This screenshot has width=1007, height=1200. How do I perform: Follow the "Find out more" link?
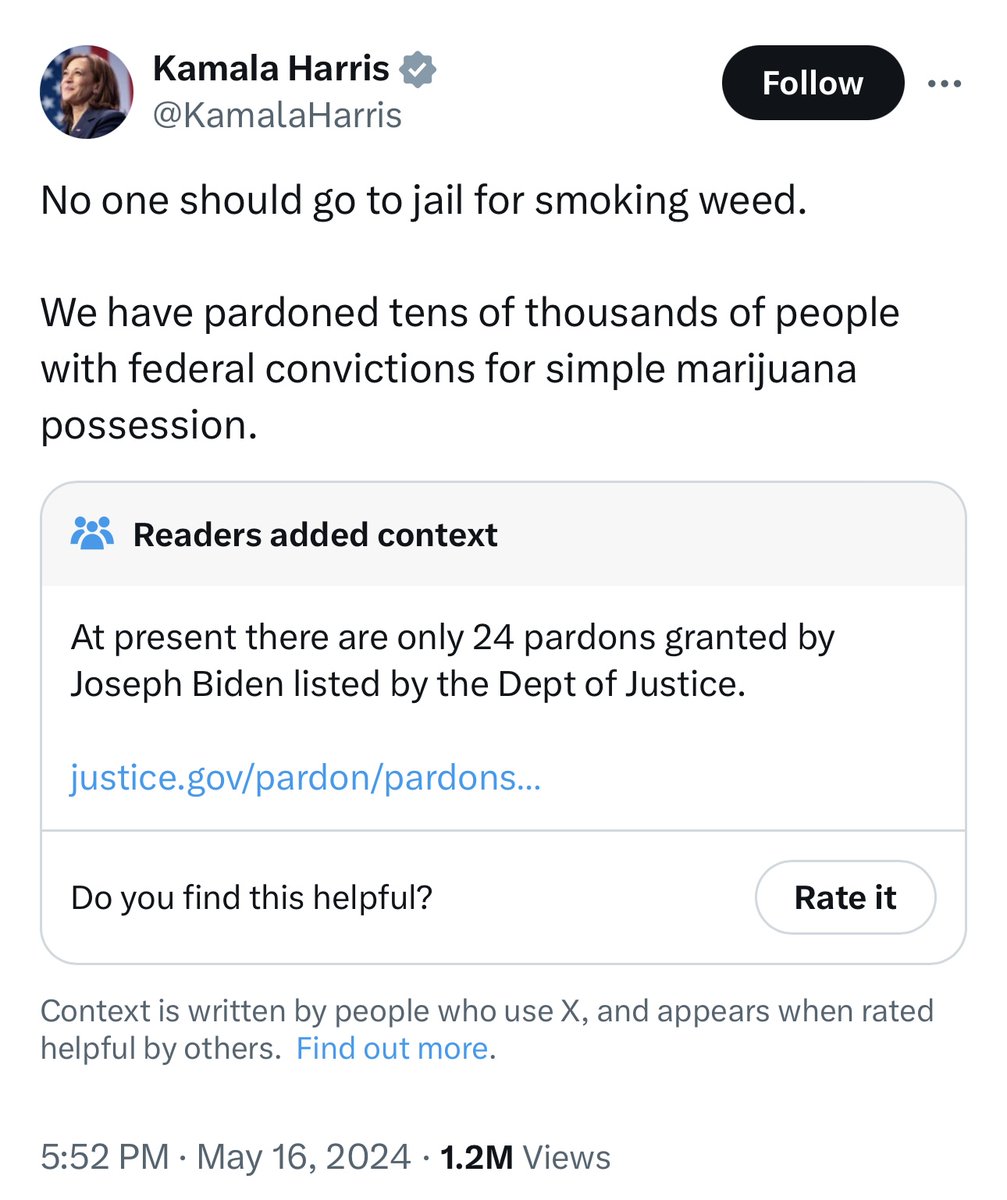coord(392,1049)
